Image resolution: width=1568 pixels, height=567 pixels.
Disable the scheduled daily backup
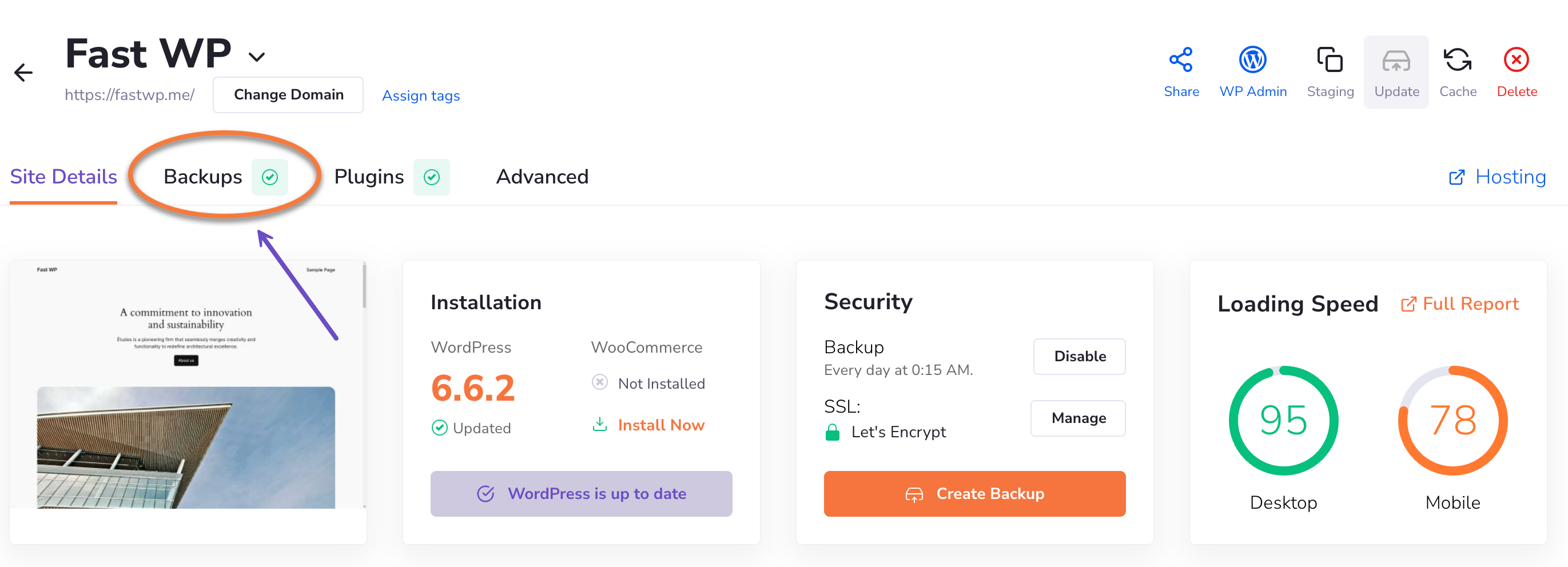(x=1079, y=357)
